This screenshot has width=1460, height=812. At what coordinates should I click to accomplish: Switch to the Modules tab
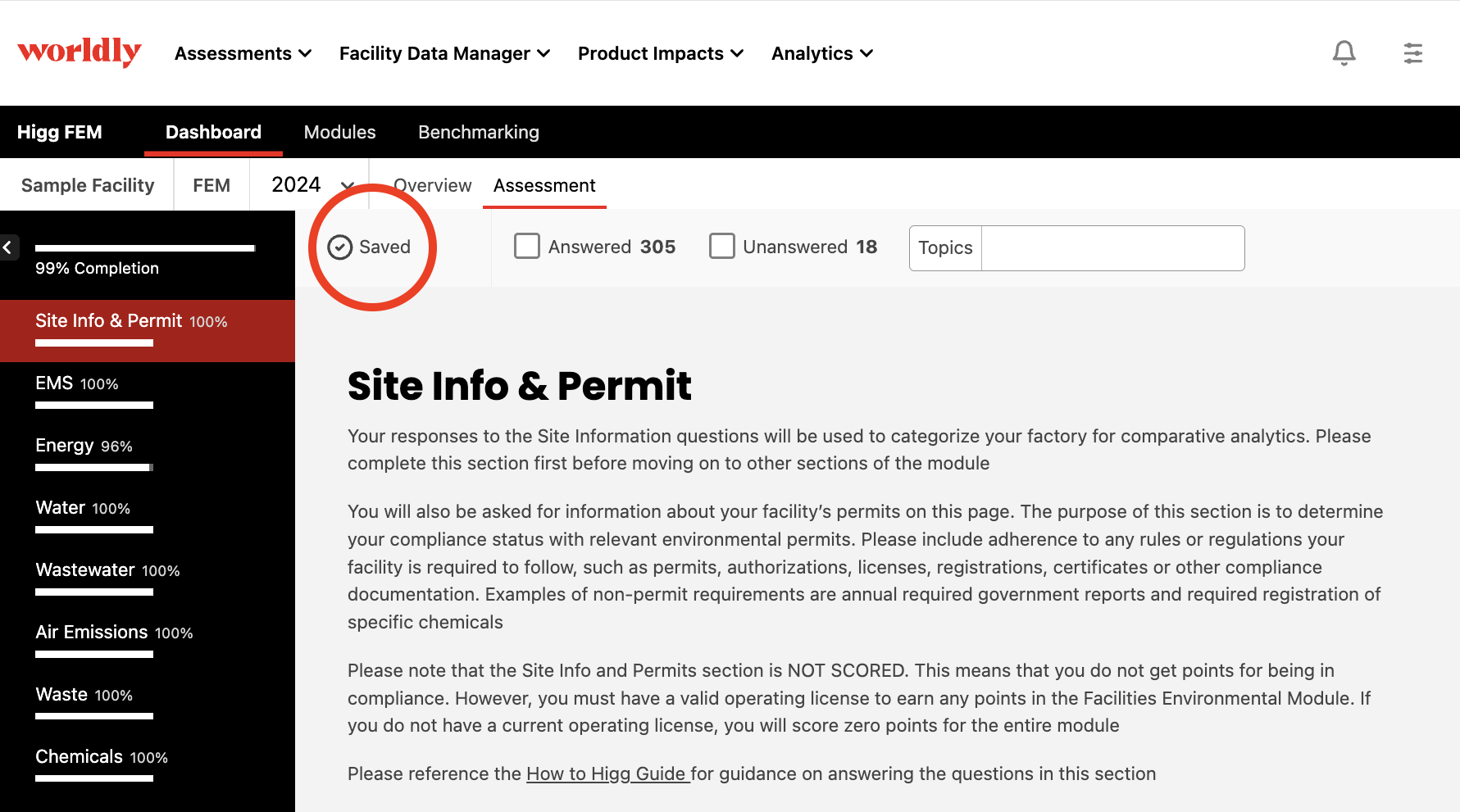[339, 132]
